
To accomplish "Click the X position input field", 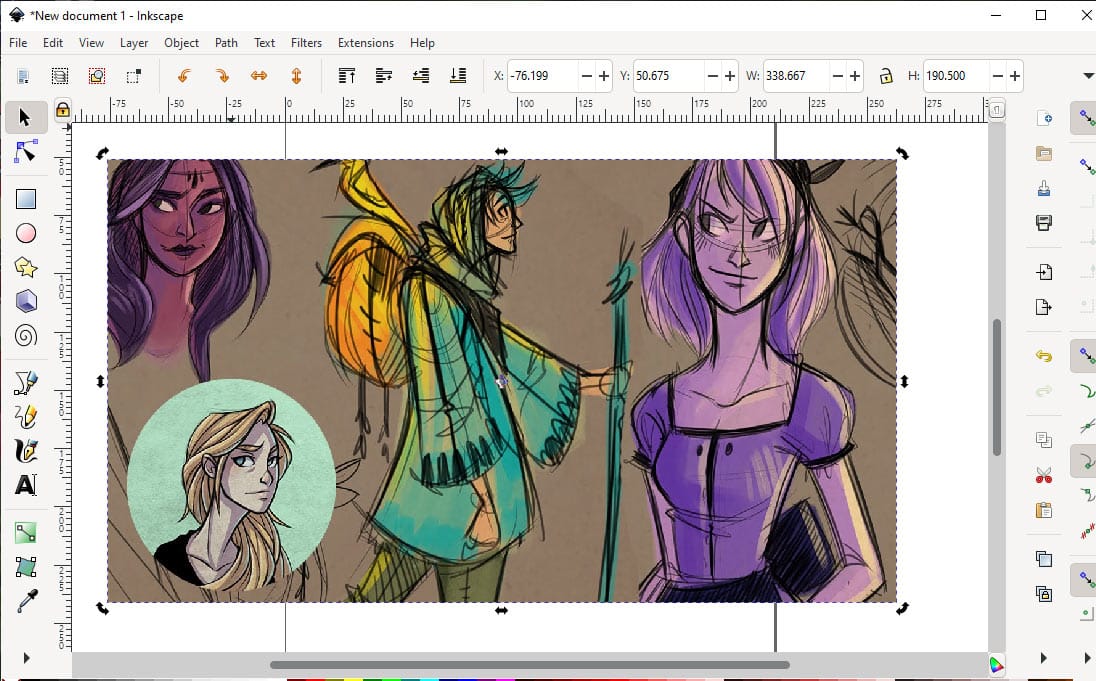I will 543,76.
